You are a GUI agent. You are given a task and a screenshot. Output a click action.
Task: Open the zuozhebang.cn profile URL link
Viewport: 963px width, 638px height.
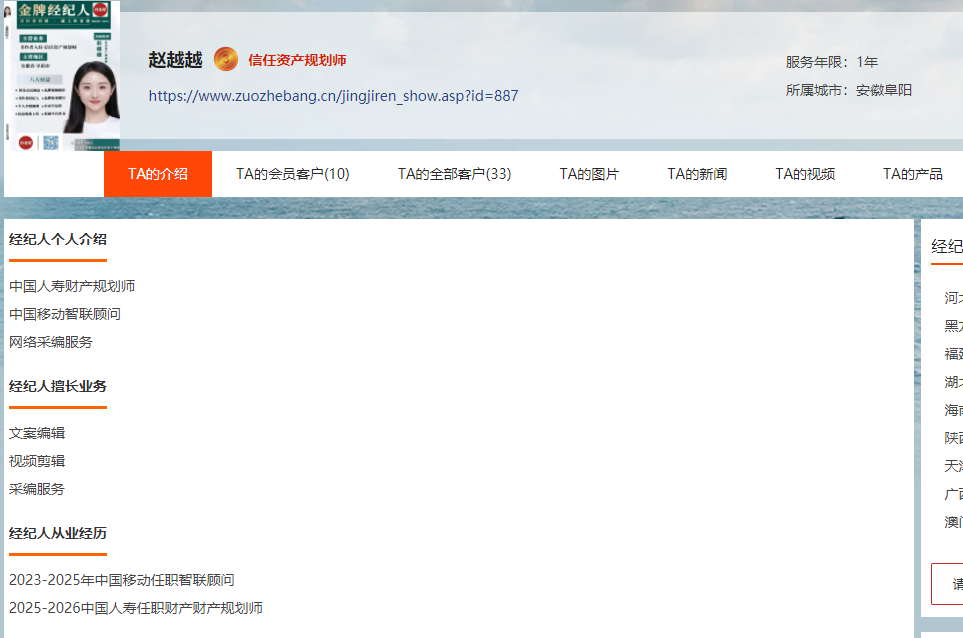click(x=333, y=96)
